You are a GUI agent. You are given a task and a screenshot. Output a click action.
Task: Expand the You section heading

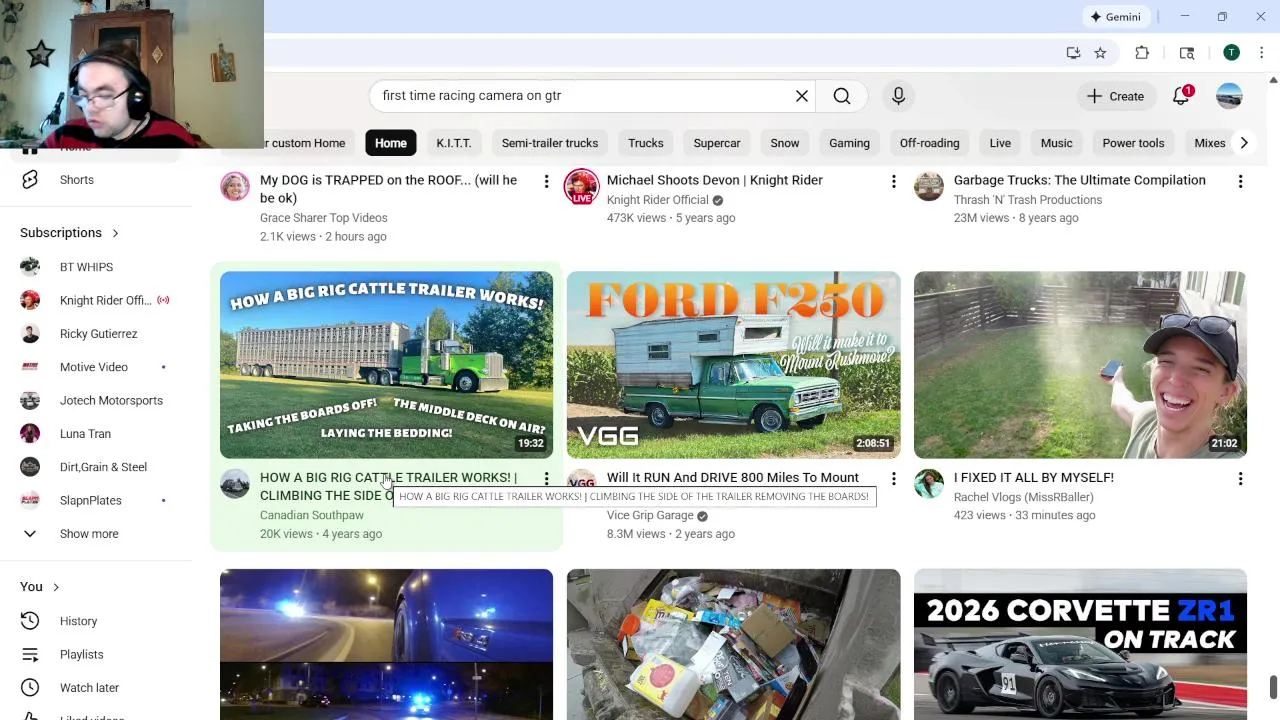click(x=40, y=587)
